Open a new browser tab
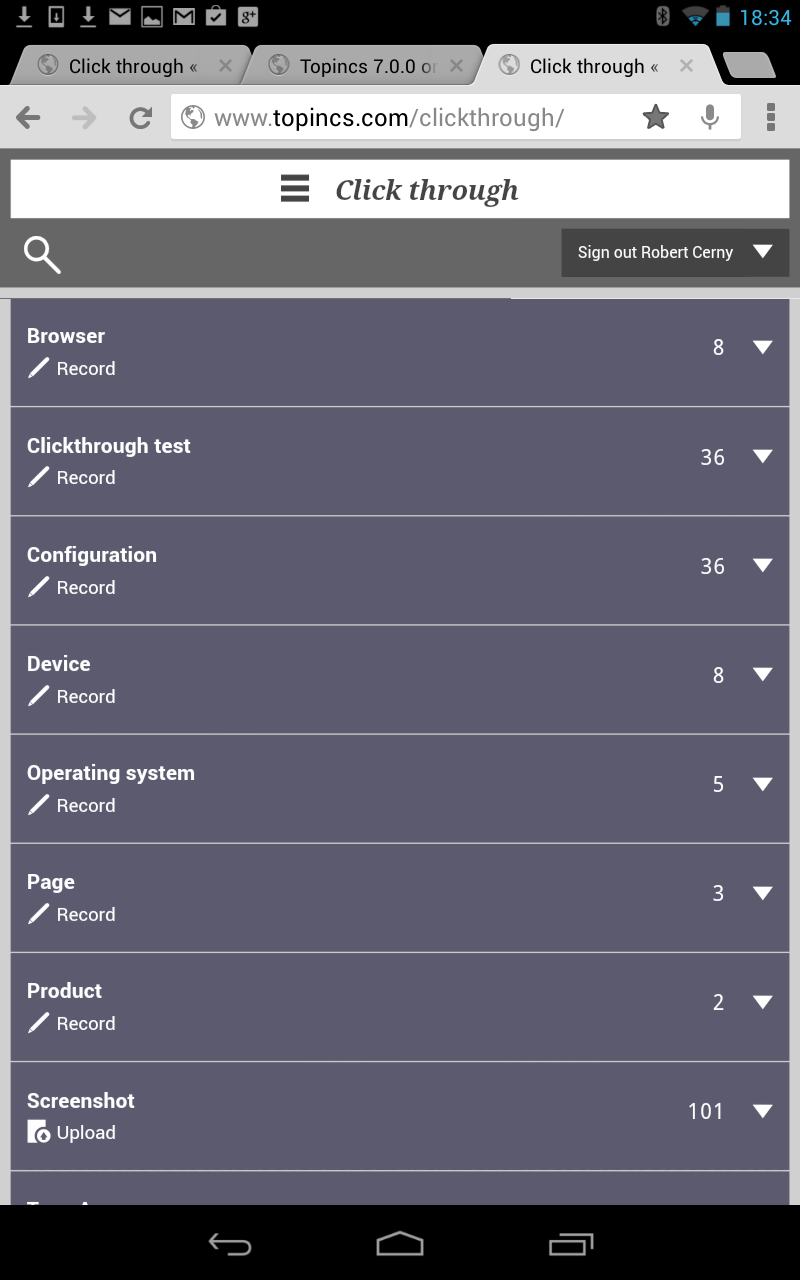Image resolution: width=800 pixels, height=1280 pixels. tap(748, 66)
